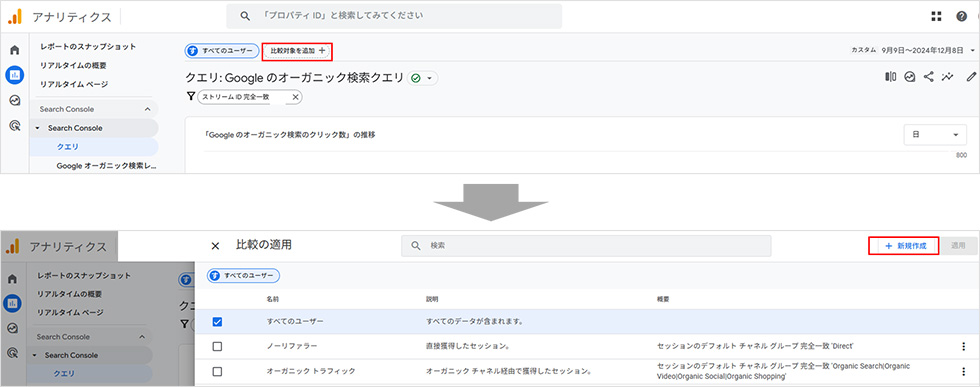Check the ノーリファラー checkbox
This screenshot has width=980, height=387.
tap(218, 346)
